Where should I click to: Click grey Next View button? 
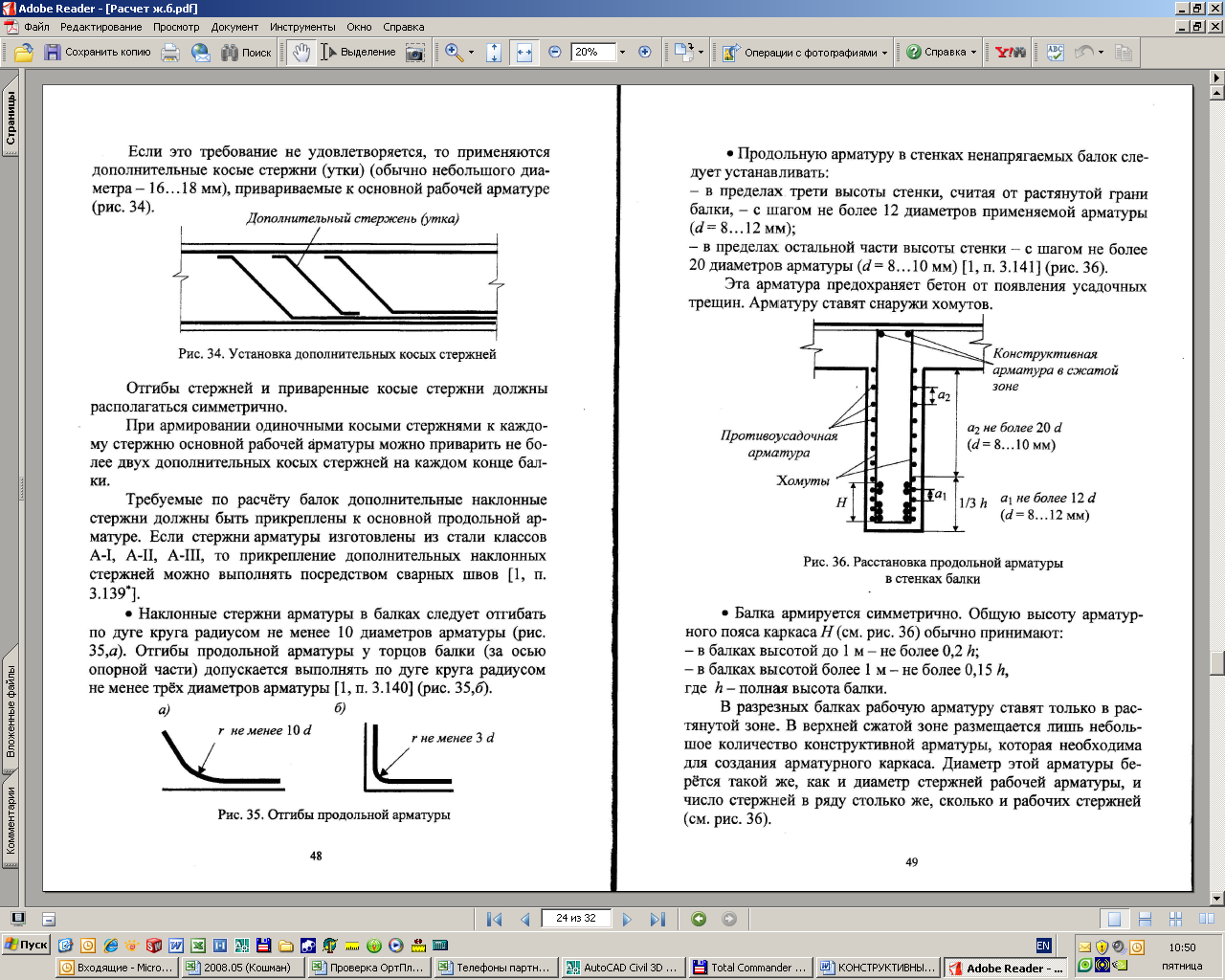coord(729,919)
